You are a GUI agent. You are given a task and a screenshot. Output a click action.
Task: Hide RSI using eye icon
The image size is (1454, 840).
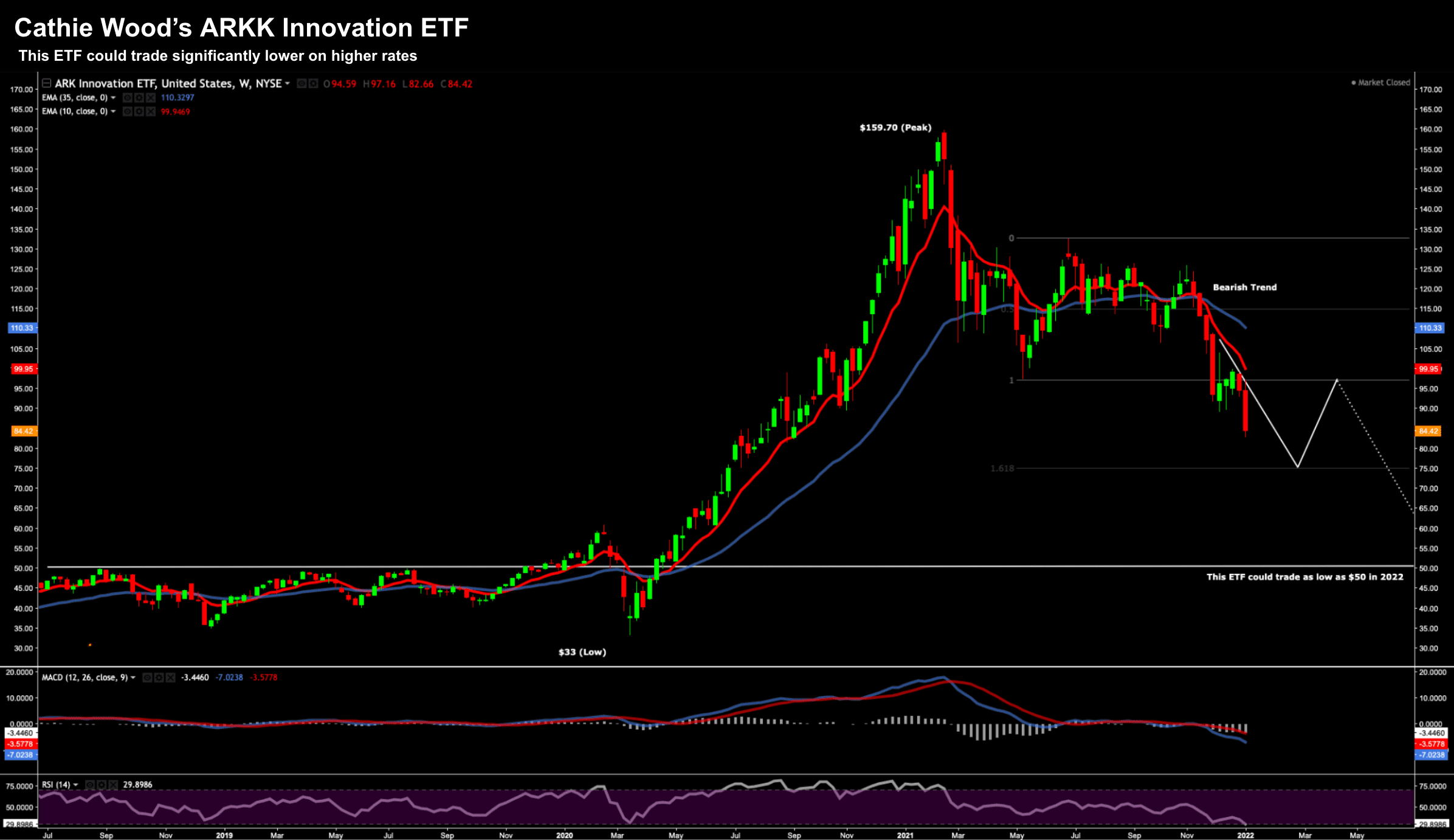pyautogui.click(x=90, y=785)
